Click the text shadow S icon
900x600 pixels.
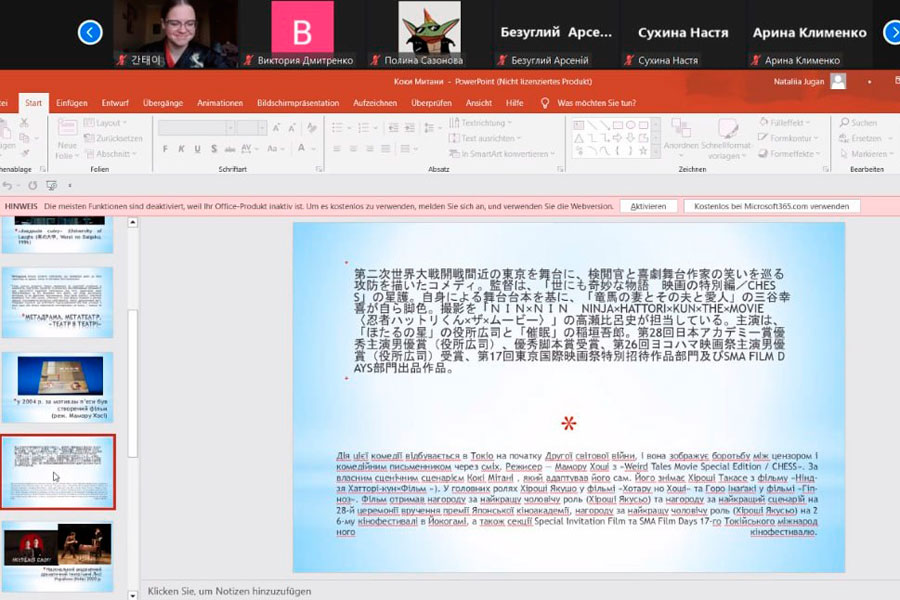(214, 149)
